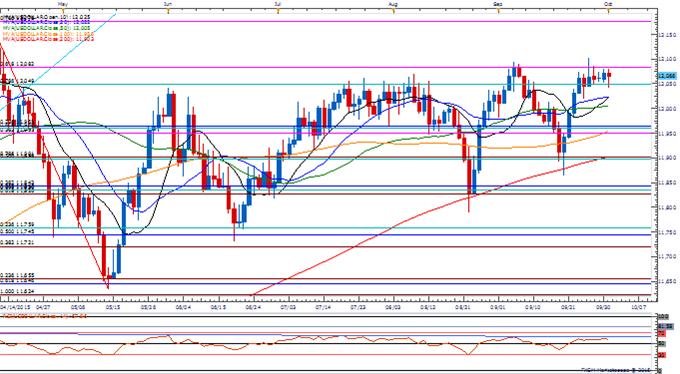Click the 09/10 date axis label

click(x=533, y=307)
